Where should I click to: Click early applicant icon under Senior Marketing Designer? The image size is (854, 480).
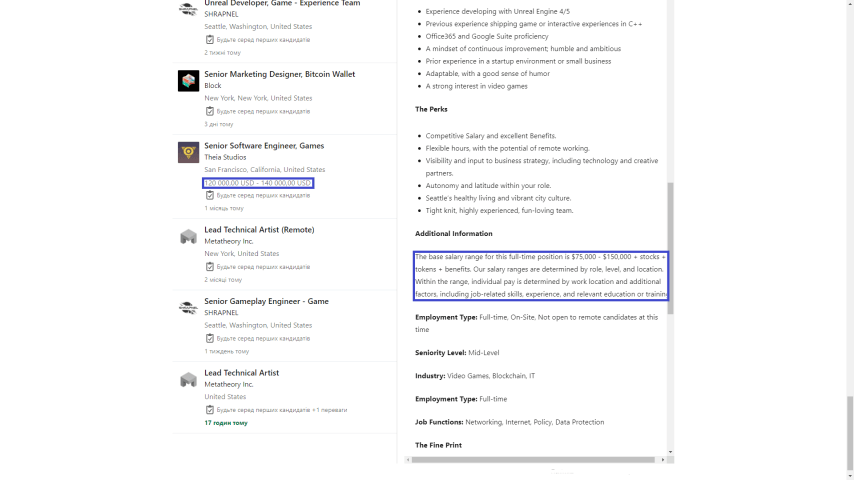(210, 111)
